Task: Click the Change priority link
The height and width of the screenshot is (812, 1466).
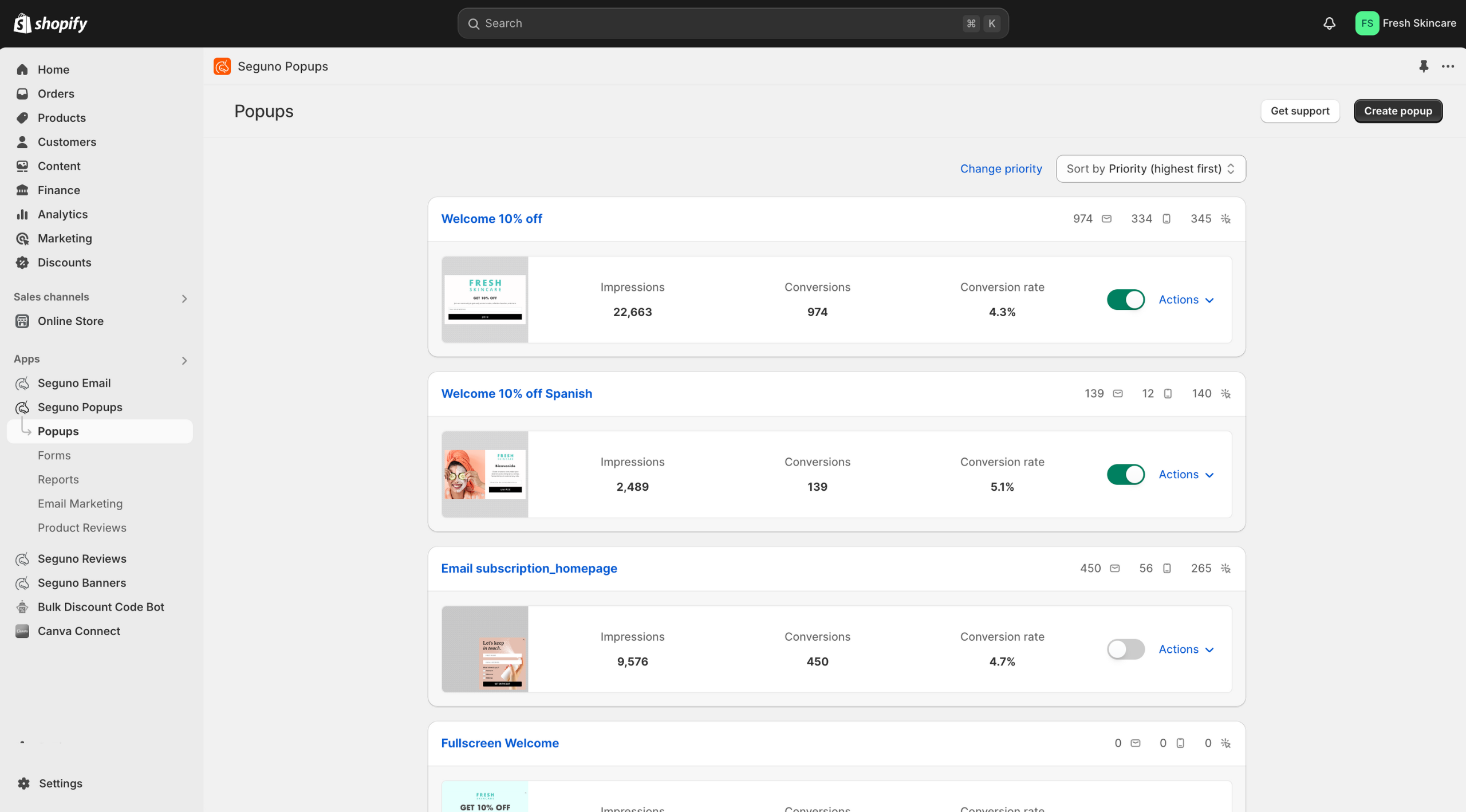Action: (x=1000, y=169)
